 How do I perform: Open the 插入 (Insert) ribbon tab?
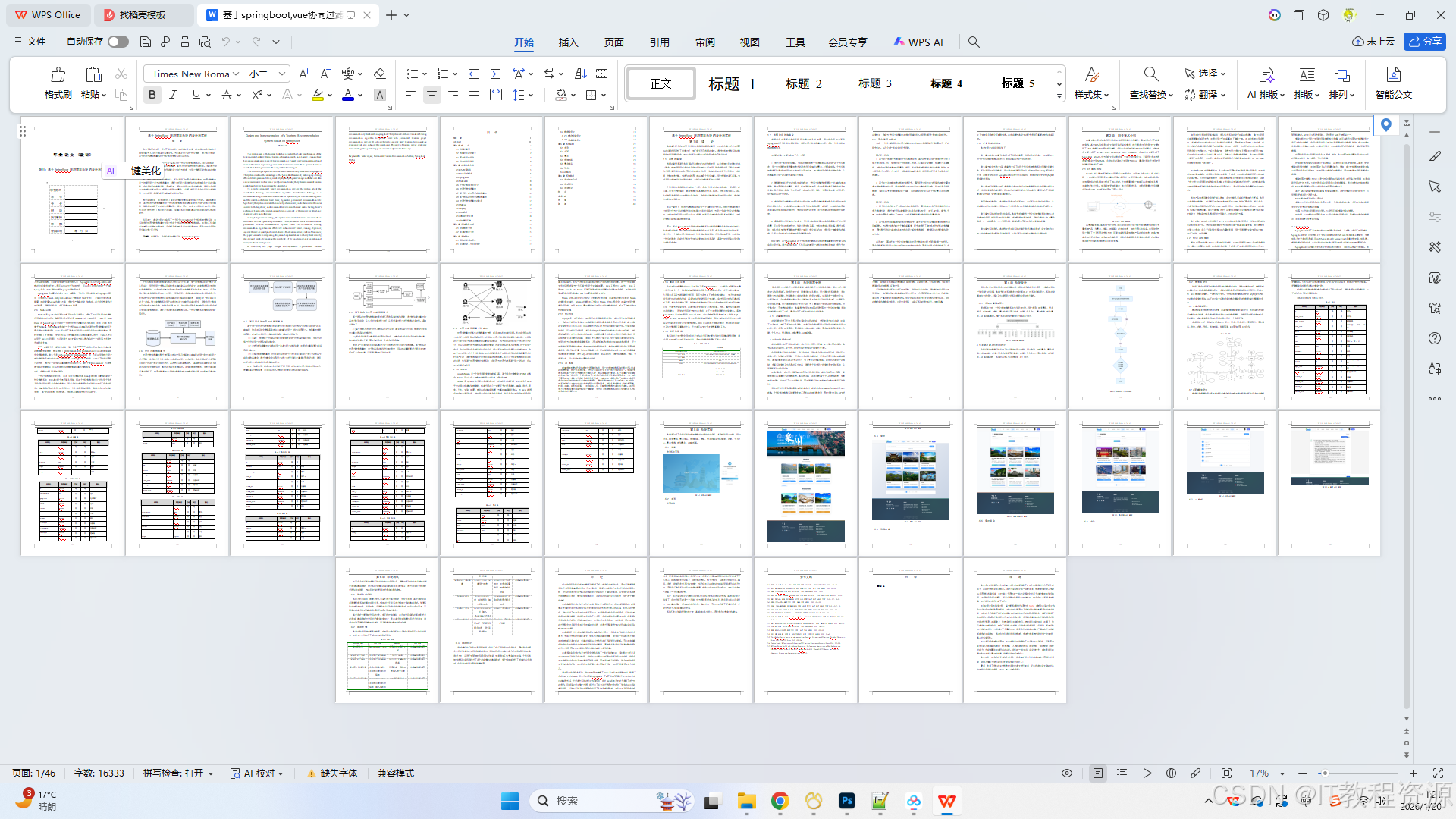click(x=568, y=42)
